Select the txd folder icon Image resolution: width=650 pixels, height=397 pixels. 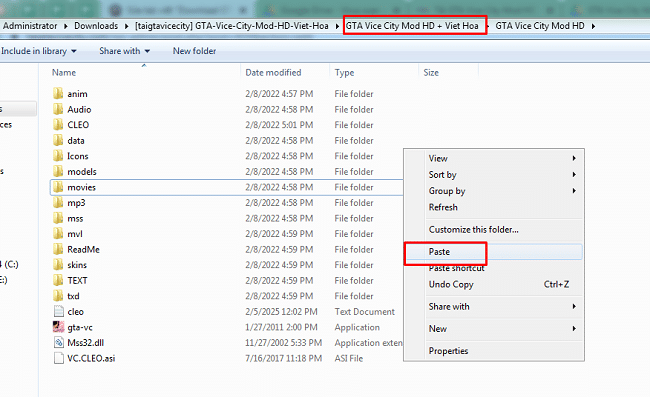[x=58, y=296]
